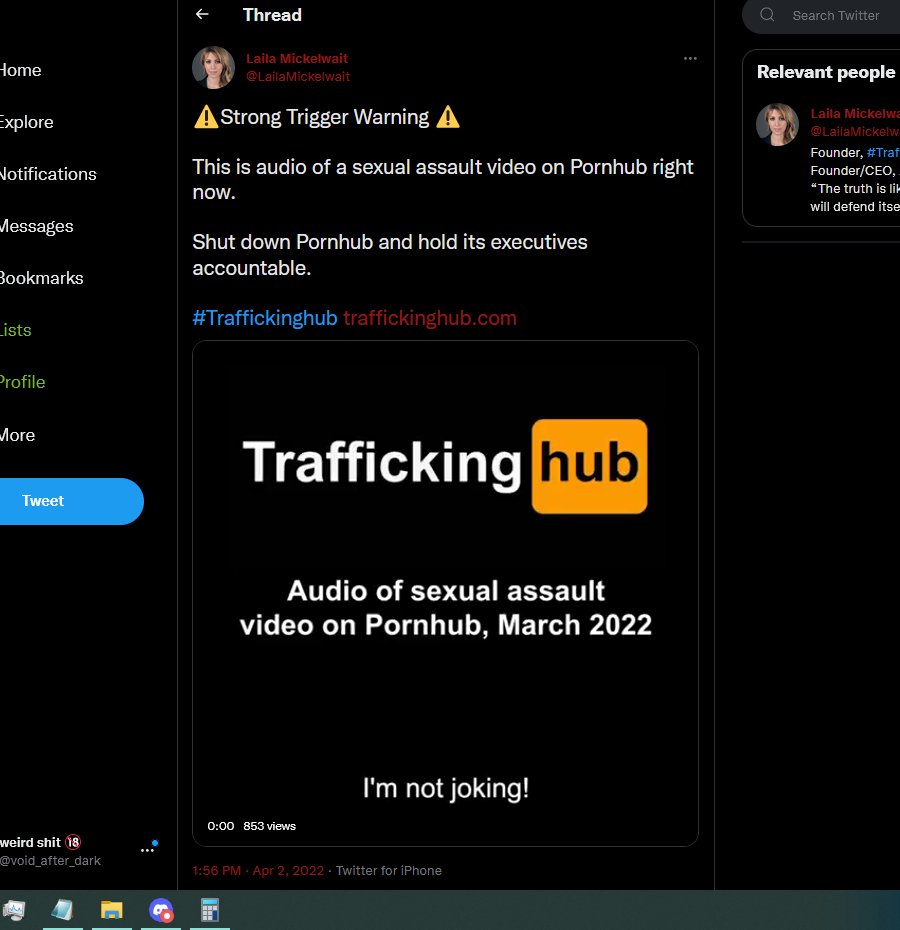Open the #Traf hashtag in Relevant people bio
Screen dimensions: 900x930
click(883, 152)
